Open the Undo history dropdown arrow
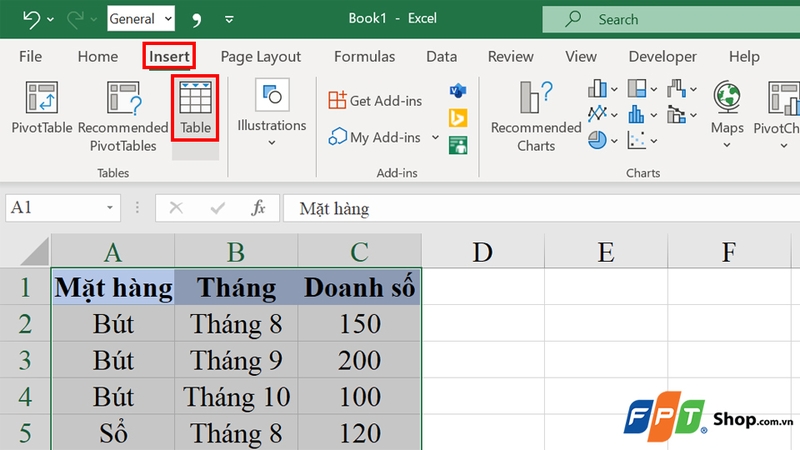This screenshot has height=450, width=800. click(x=51, y=19)
